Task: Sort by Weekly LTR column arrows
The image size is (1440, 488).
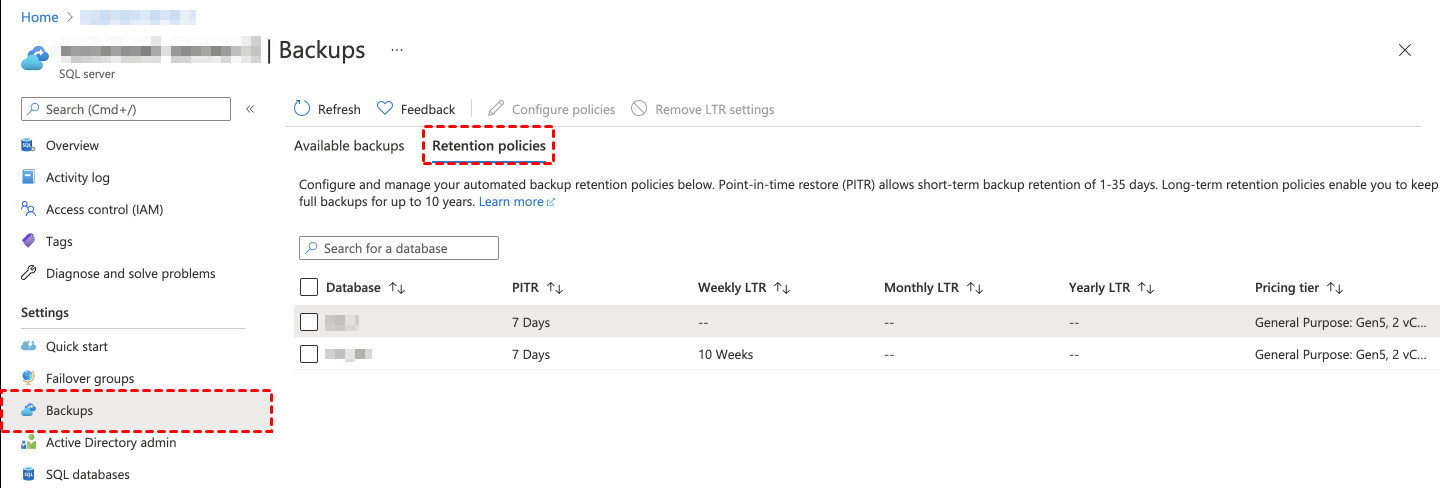Action: click(x=783, y=288)
